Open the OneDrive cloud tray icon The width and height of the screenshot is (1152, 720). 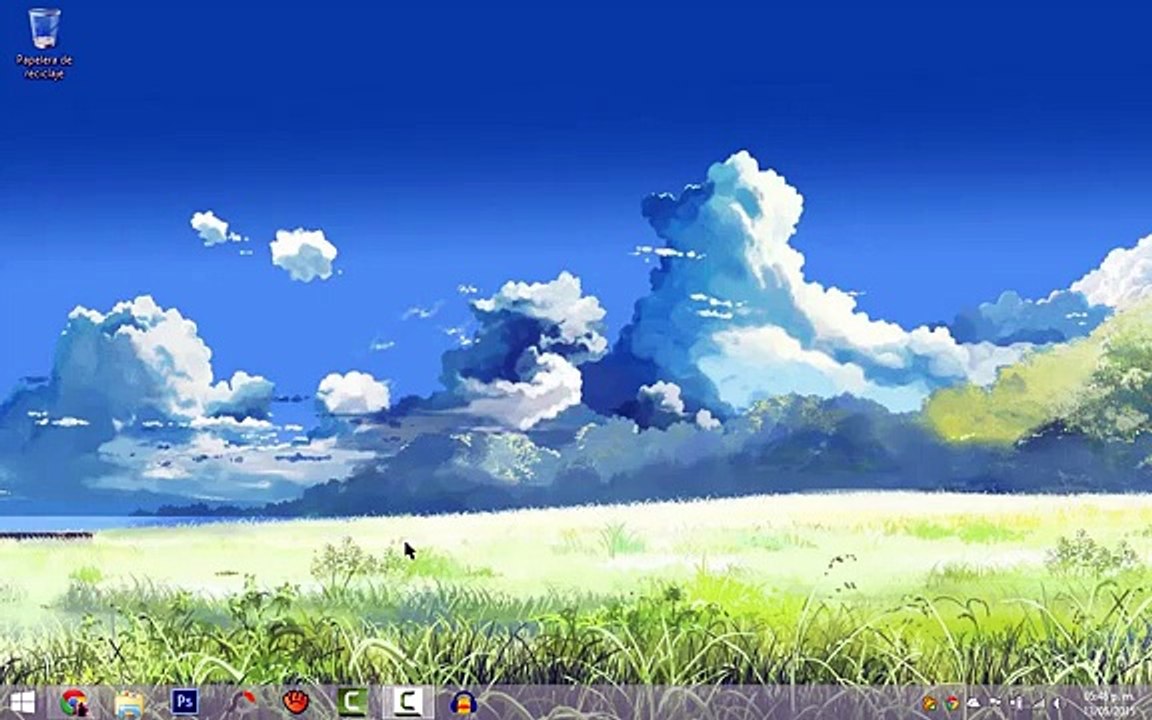[973, 703]
